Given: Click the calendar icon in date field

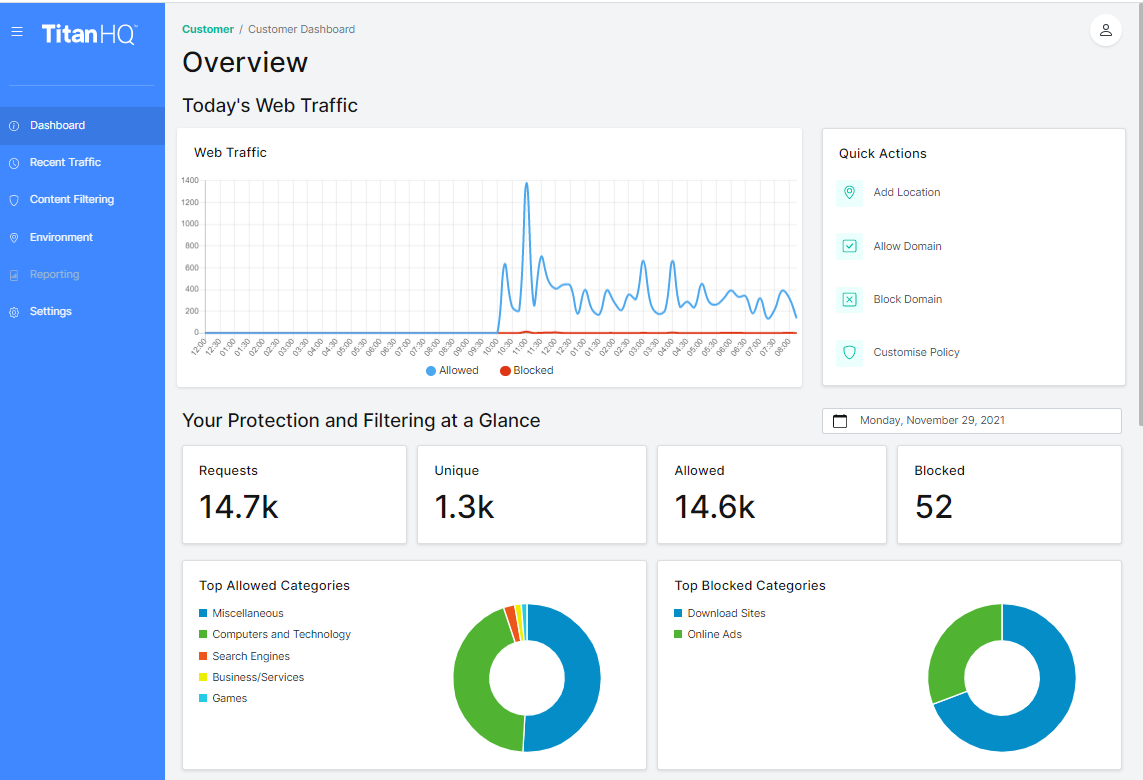Looking at the screenshot, I should 840,421.
